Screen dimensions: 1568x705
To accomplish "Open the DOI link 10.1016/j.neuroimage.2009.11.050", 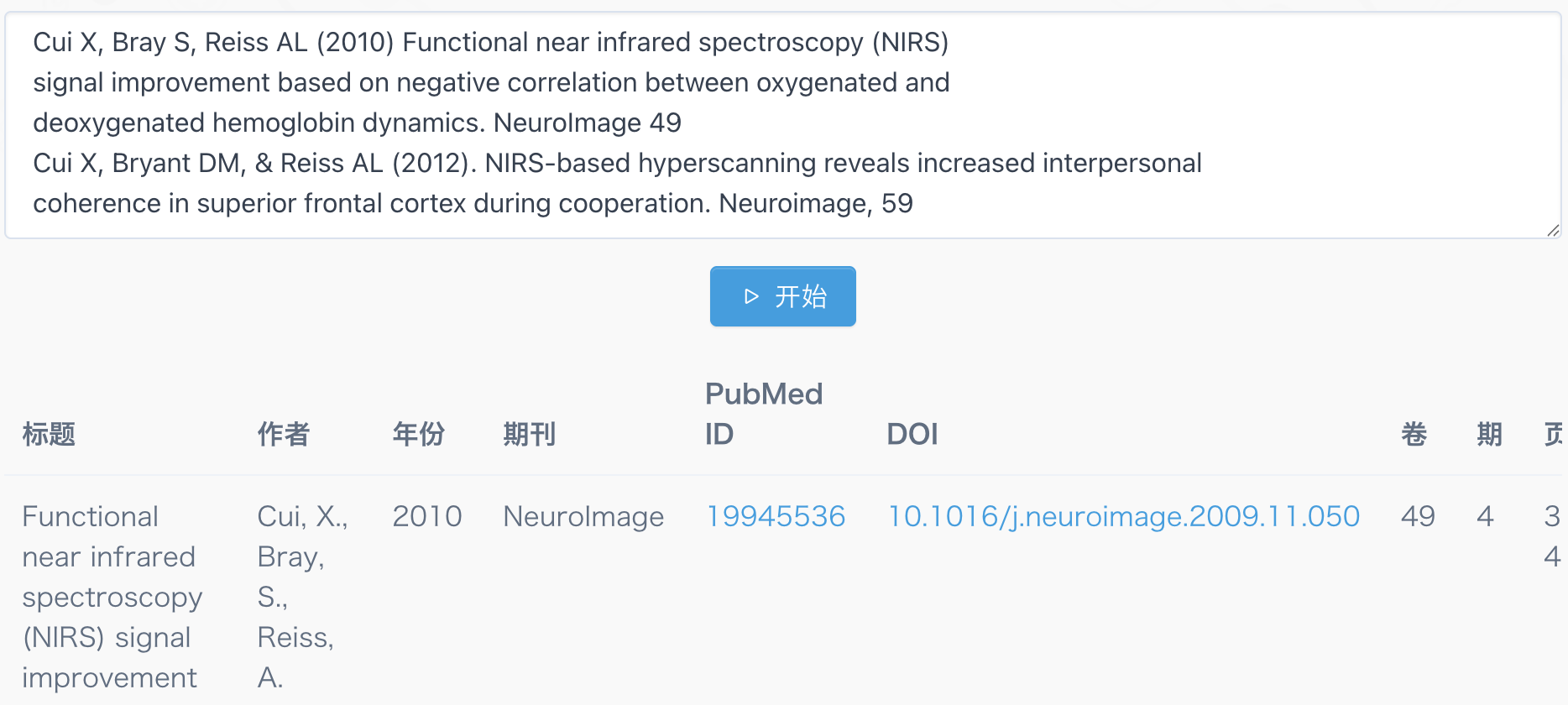I will (1123, 516).
